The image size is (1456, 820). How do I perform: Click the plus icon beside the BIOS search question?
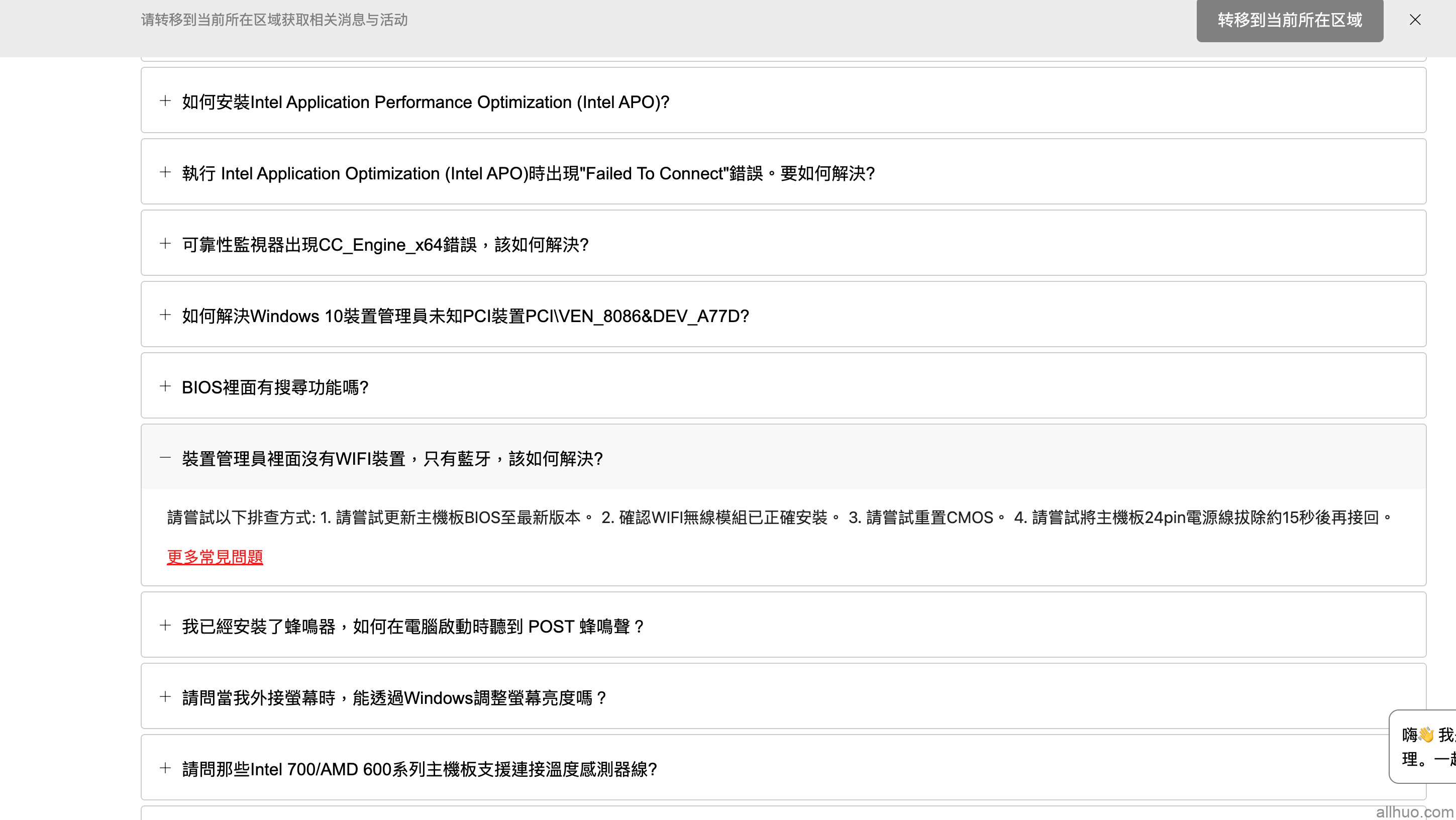(x=165, y=385)
